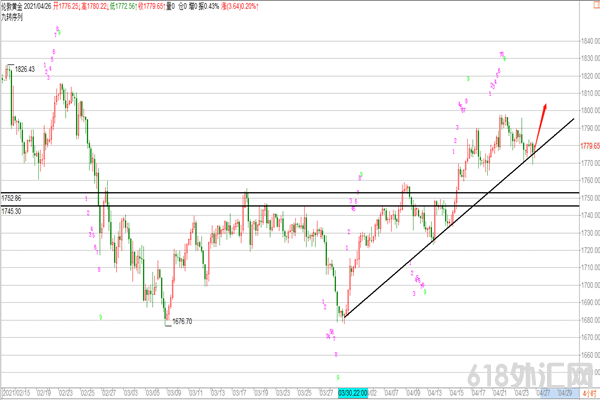Click the 2021/02/15 date axis label
The image size is (600, 400).
click(16, 393)
